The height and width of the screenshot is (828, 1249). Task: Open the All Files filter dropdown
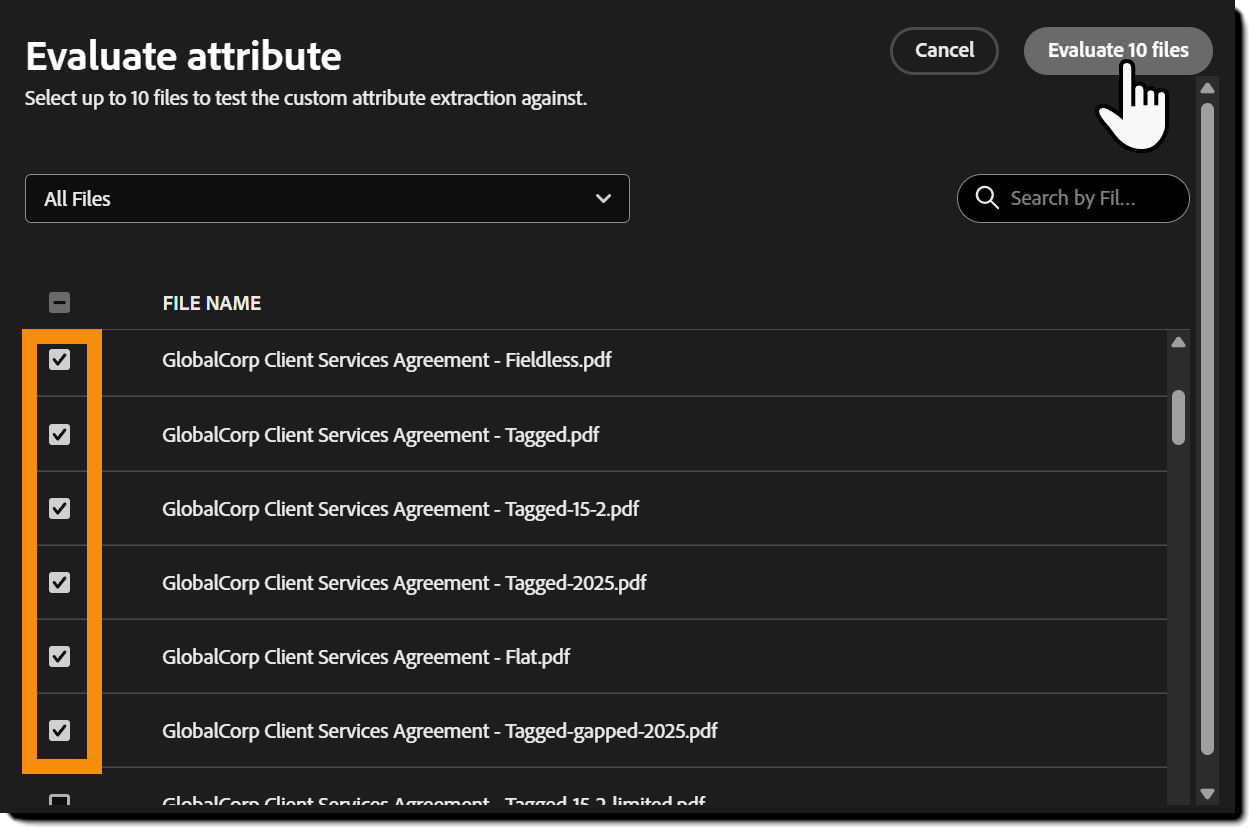point(327,199)
